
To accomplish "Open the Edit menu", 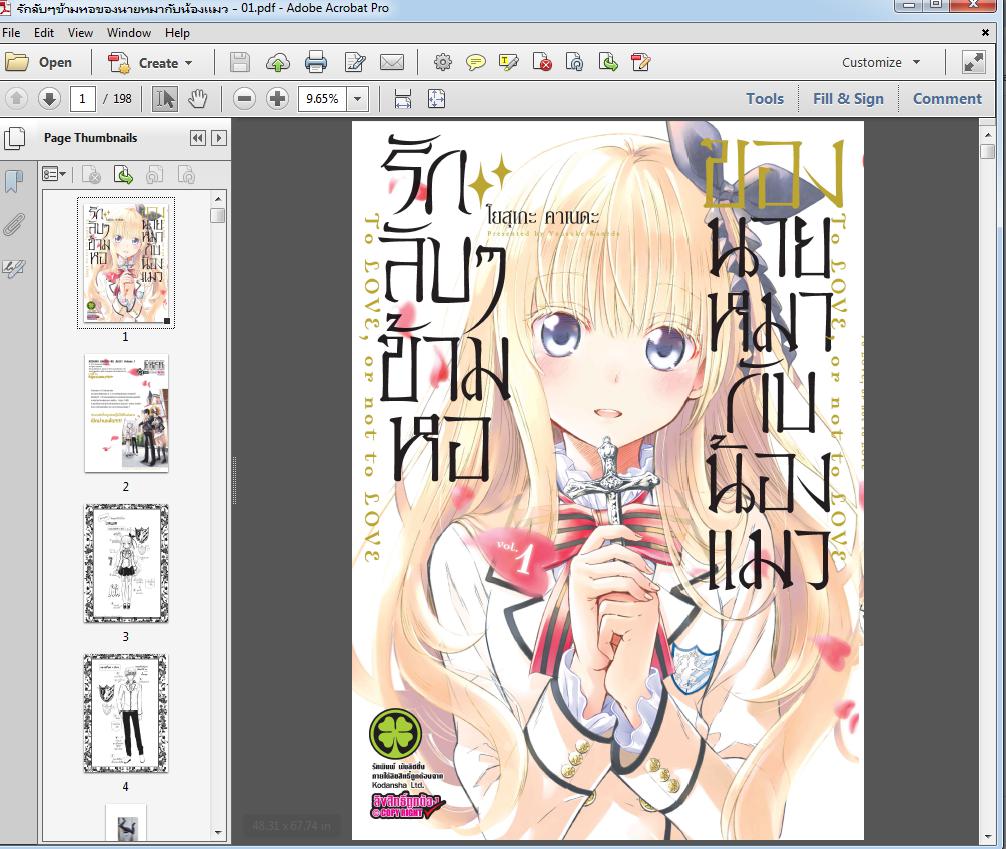I will coord(44,33).
